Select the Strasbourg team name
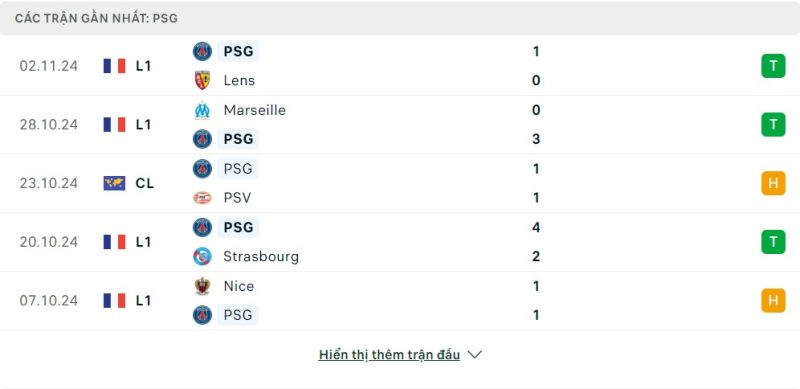 (x=261, y=256)
